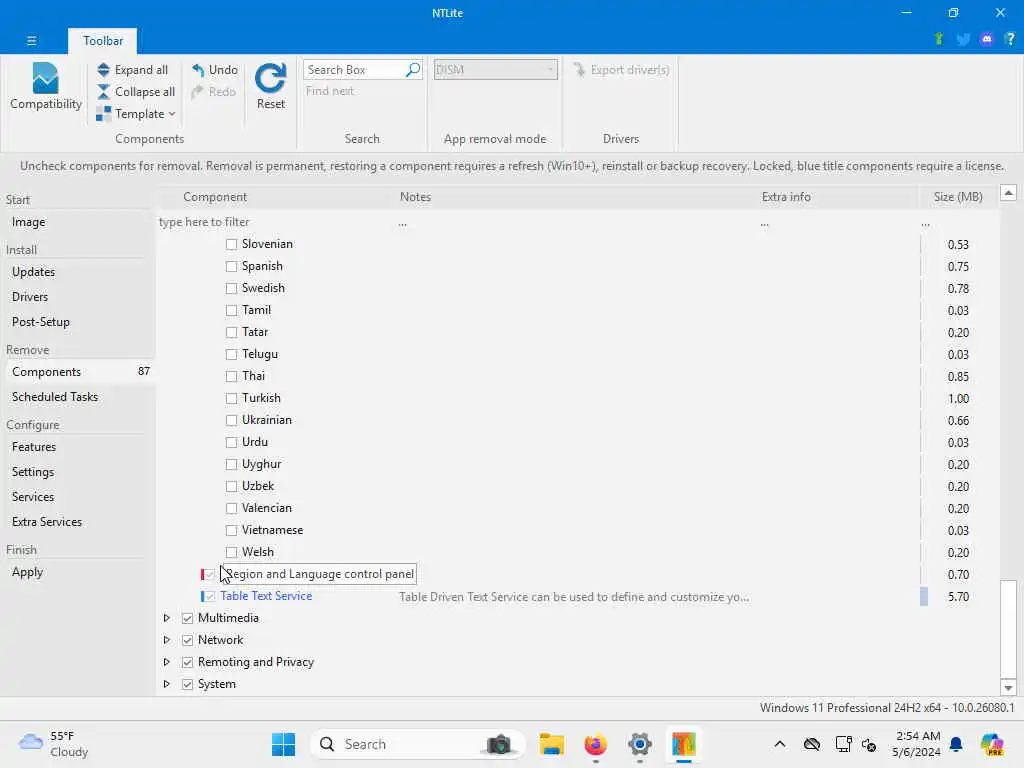Open the Post-Setup page
Image resolution: width=1024 pixels, height=768 pixels.
pyautogui.click(x=40, y=321)
